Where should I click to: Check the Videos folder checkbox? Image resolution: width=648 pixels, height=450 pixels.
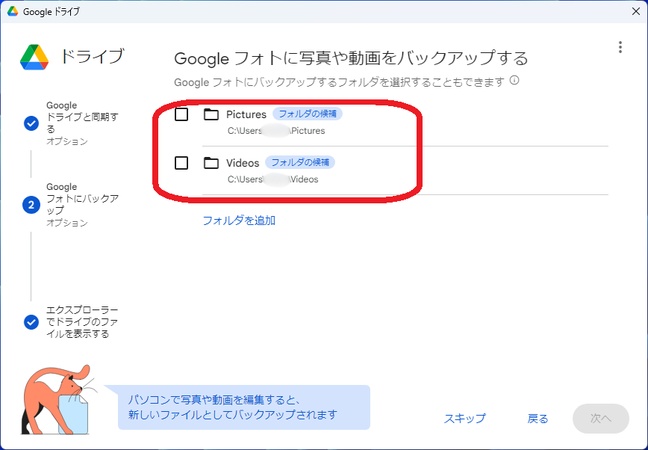point(181,163)
